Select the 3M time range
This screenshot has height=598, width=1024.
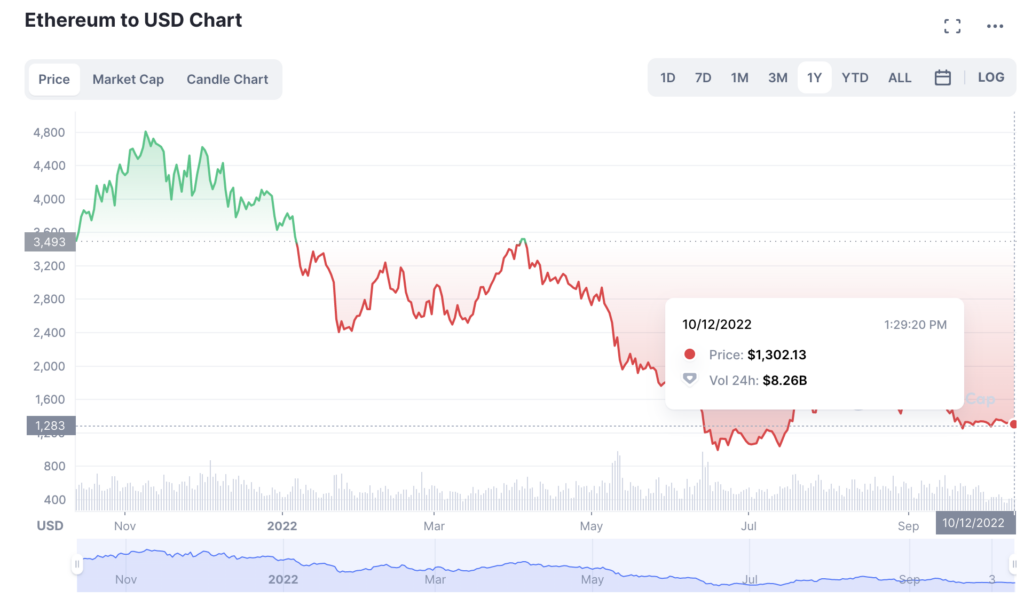(777, 78)
